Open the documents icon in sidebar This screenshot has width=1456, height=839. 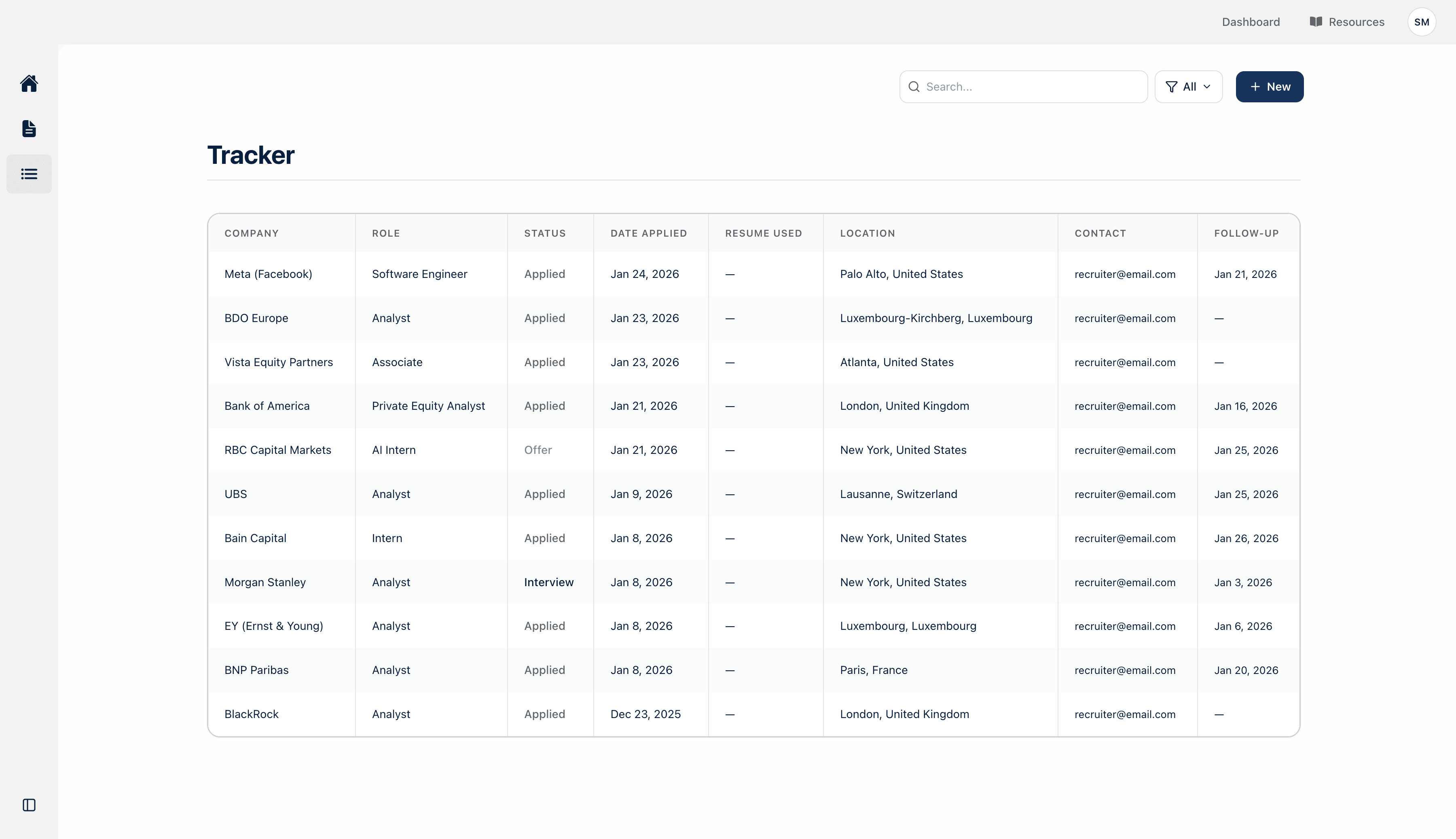click(x=29, y=129)
